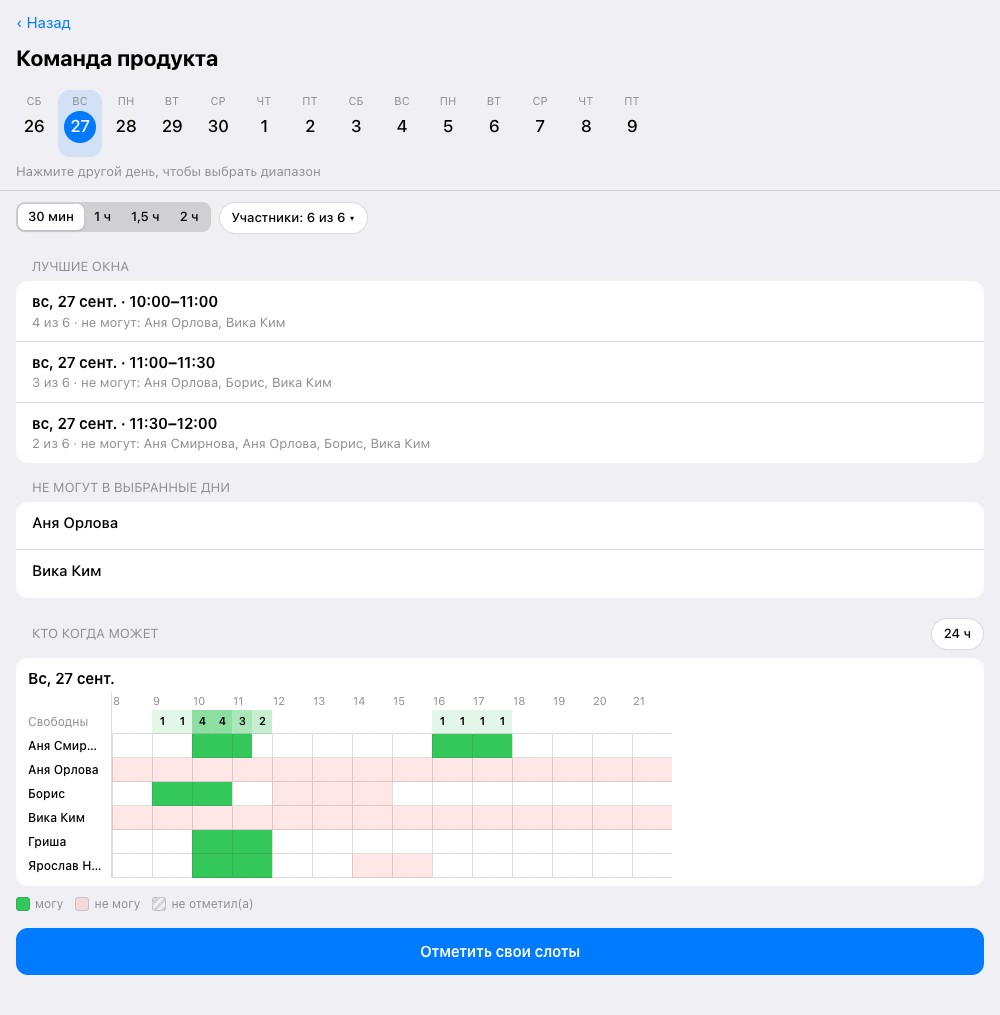1000x1015 pixels.
Task: Click Аня Смирнова's green 16:00 slot
Action: [443, 746]
